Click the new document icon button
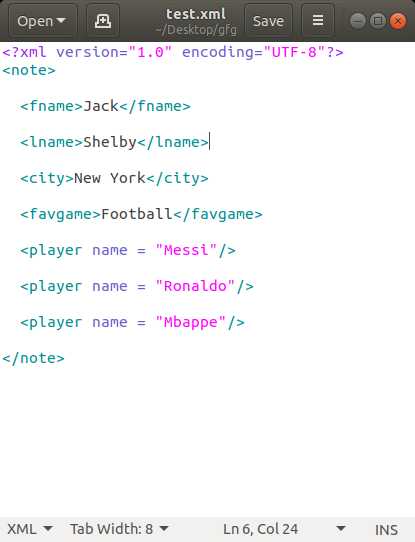 (103, 21)
